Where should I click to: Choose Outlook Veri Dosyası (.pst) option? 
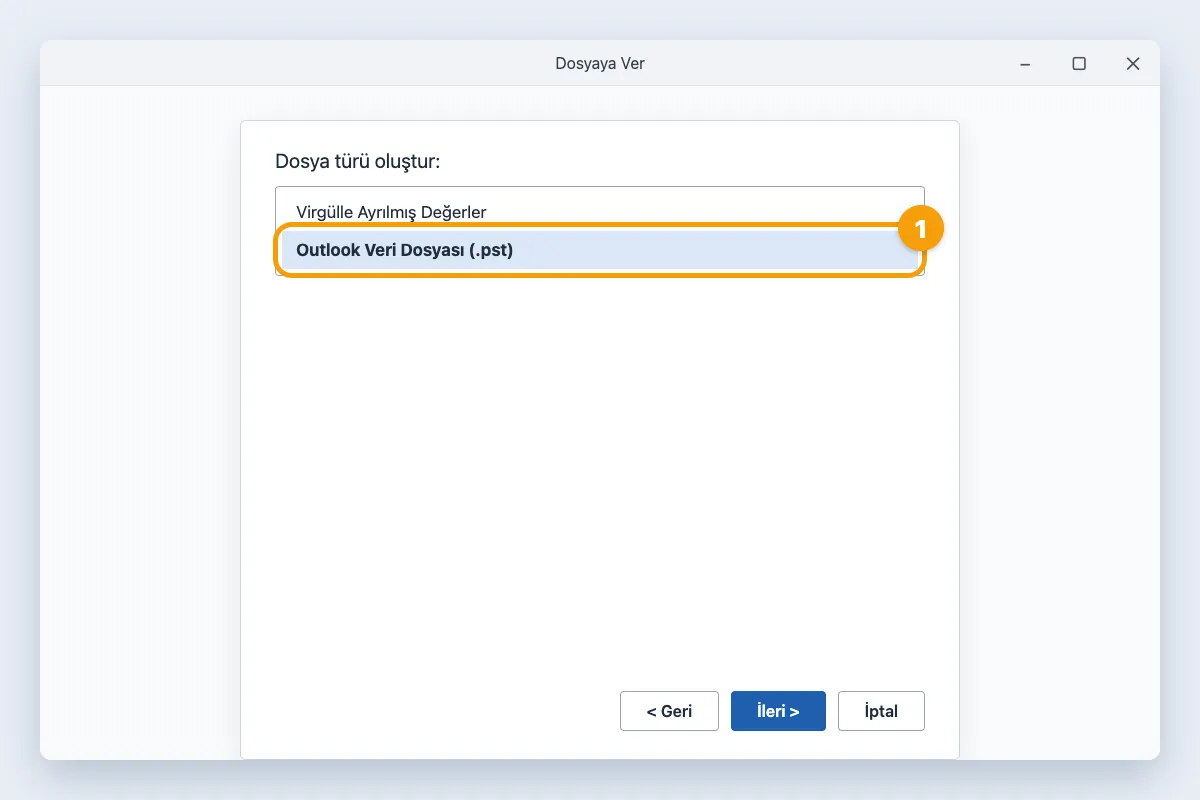pos(599,250)
